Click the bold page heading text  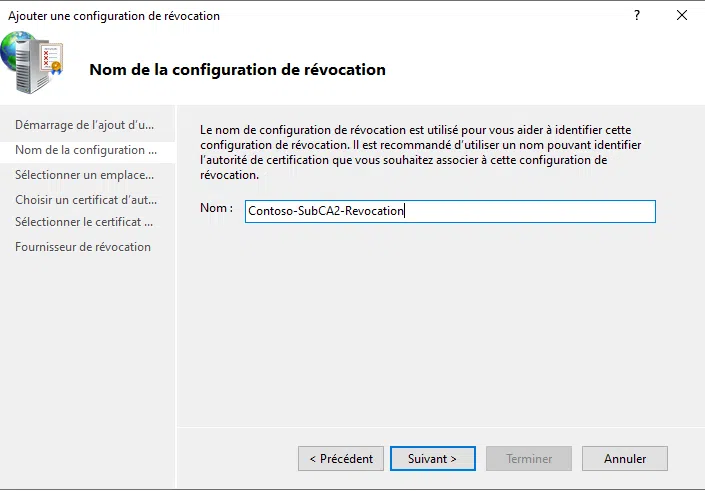tap(237, 70)
